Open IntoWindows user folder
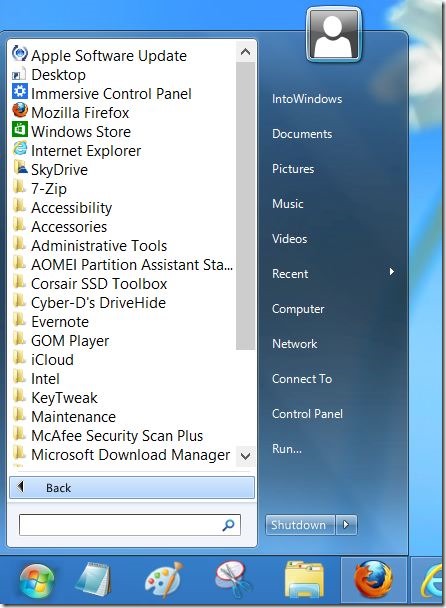This screenshot has width=446, height=608. click(307, 99)
